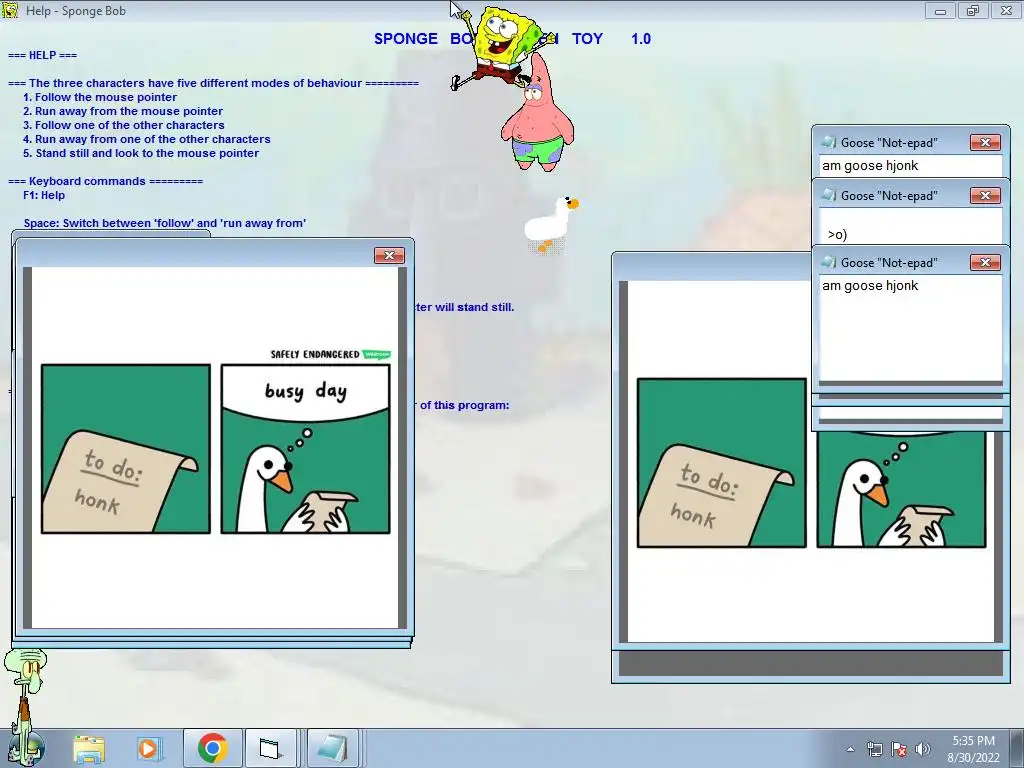Click the top Goose "Not-epad" title text
The width and height of the screenshot is (1024, 768).
[889, 142]
